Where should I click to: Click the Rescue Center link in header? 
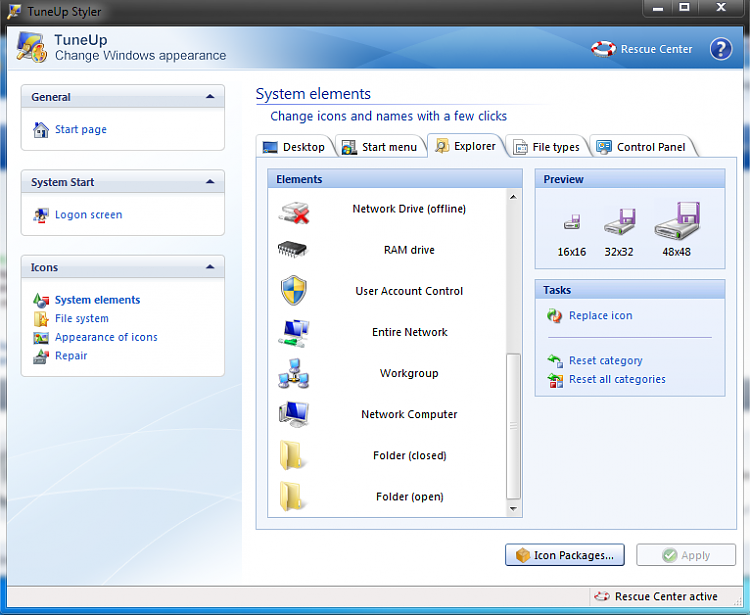point(656,49)
